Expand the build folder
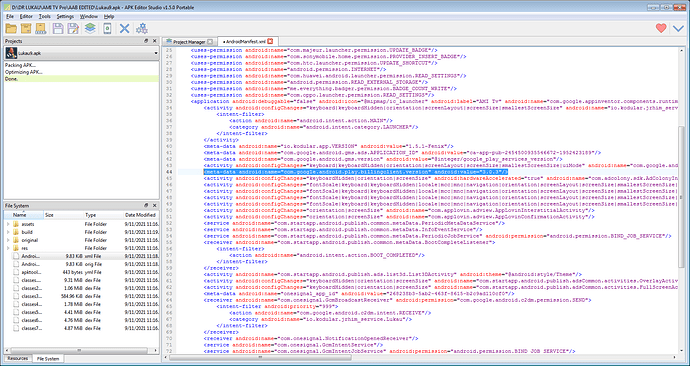The height and width of the screenshot is (366, 690). point(7,232)
